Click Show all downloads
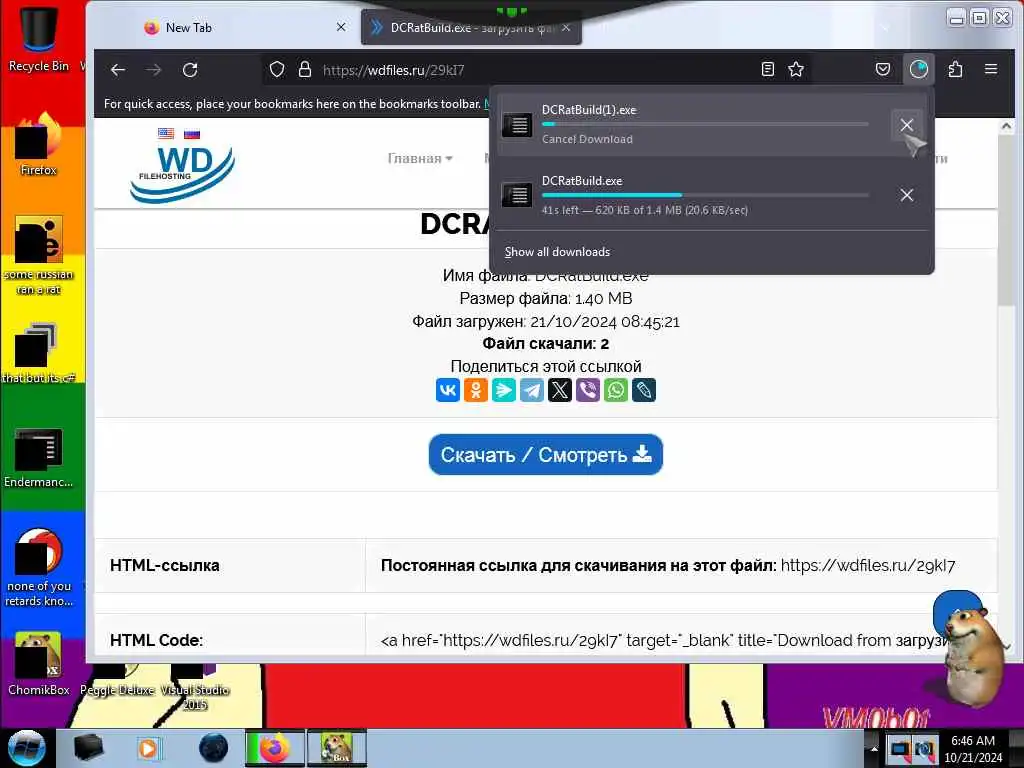1024x768 pixels. click(557, 252)
